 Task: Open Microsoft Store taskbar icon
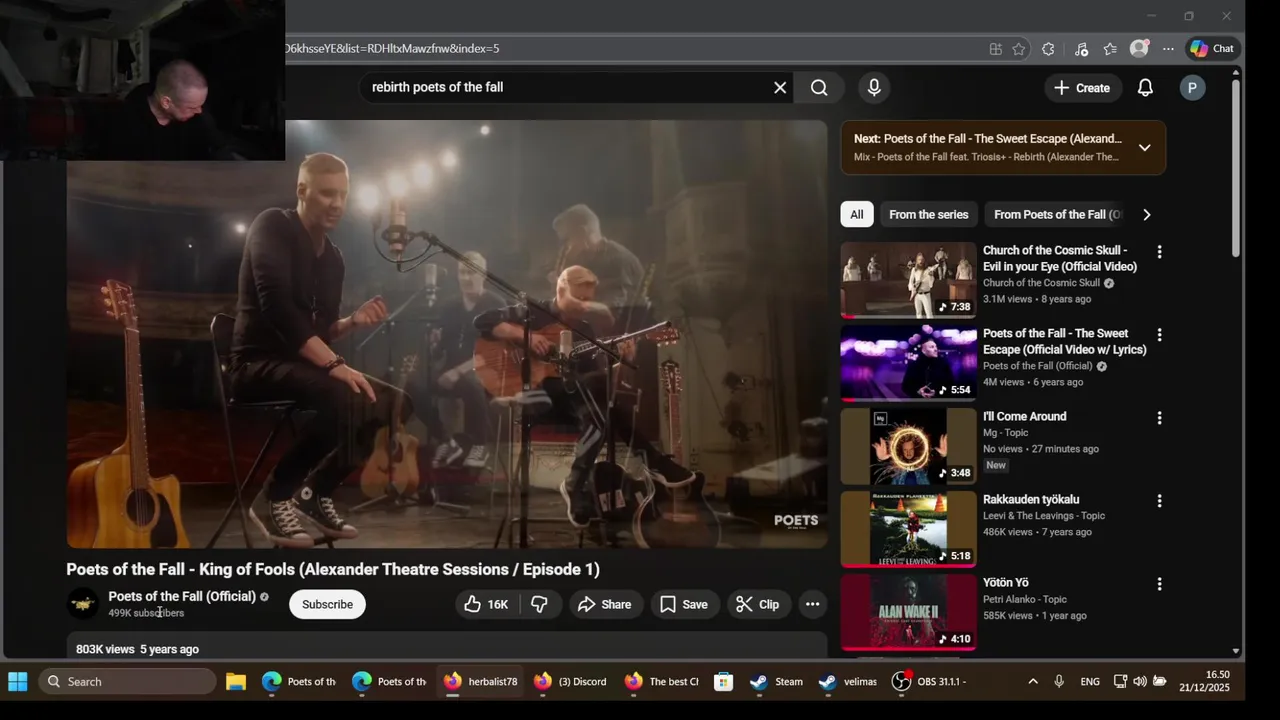click(723, 682)
